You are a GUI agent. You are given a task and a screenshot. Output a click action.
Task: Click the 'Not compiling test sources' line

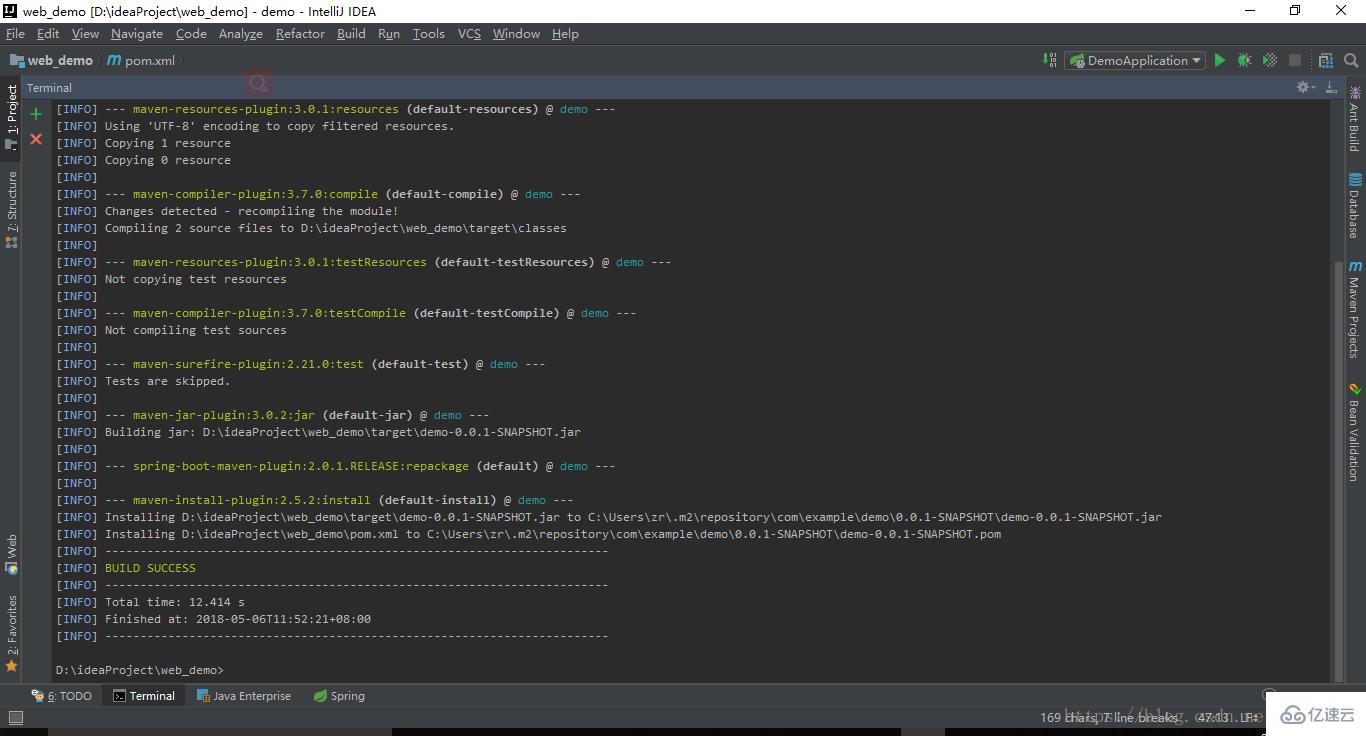[171, 330]
